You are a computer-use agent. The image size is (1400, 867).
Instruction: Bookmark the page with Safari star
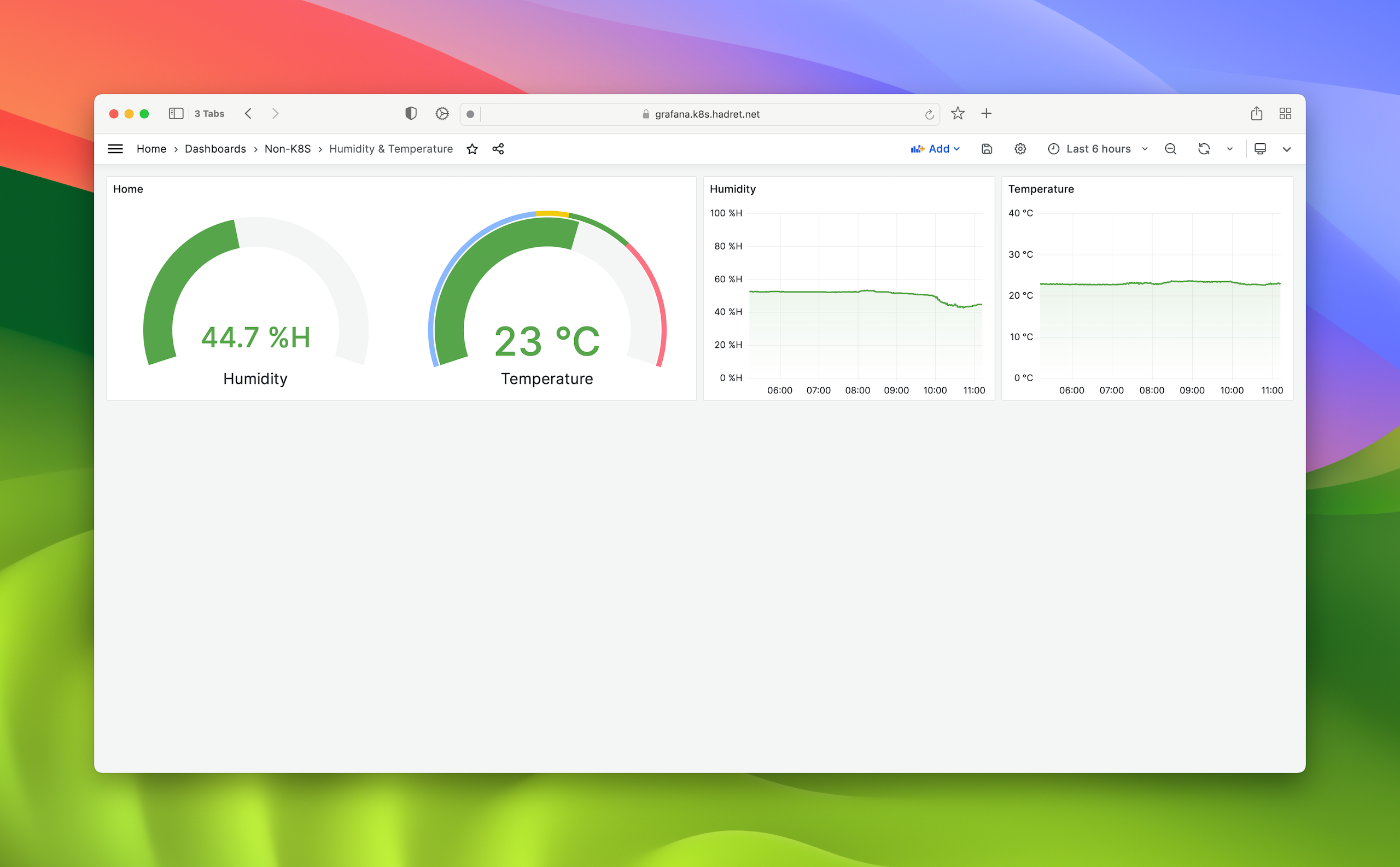click(958, 114)
